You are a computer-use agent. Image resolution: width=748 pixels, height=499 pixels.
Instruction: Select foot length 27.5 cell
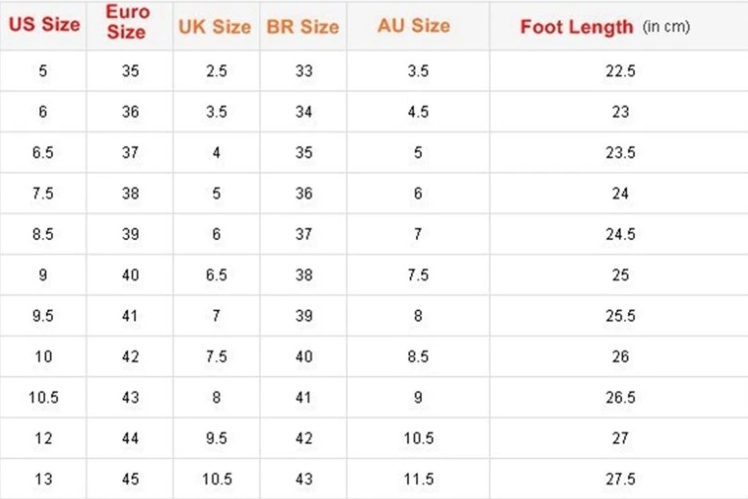(x=620, y=478)
